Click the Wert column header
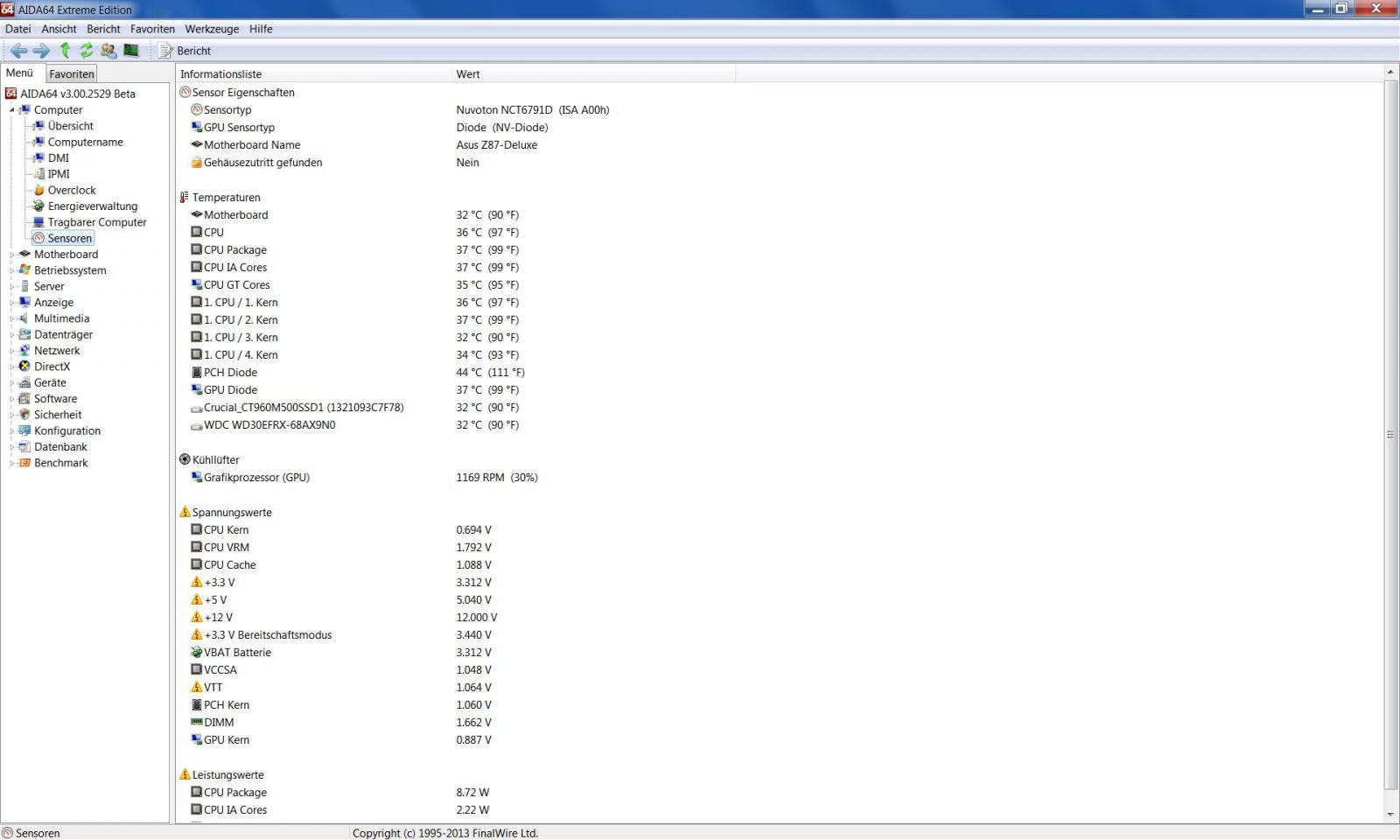 [593, 74]
